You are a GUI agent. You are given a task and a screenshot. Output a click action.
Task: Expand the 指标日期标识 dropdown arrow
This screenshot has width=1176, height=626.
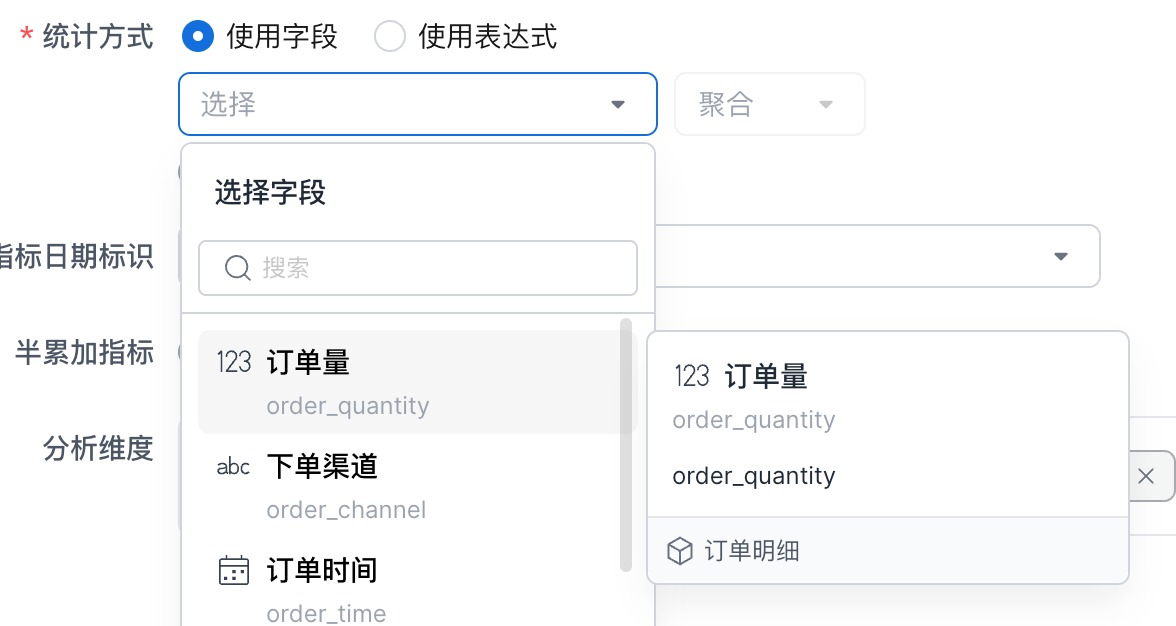pos(1061,257)
